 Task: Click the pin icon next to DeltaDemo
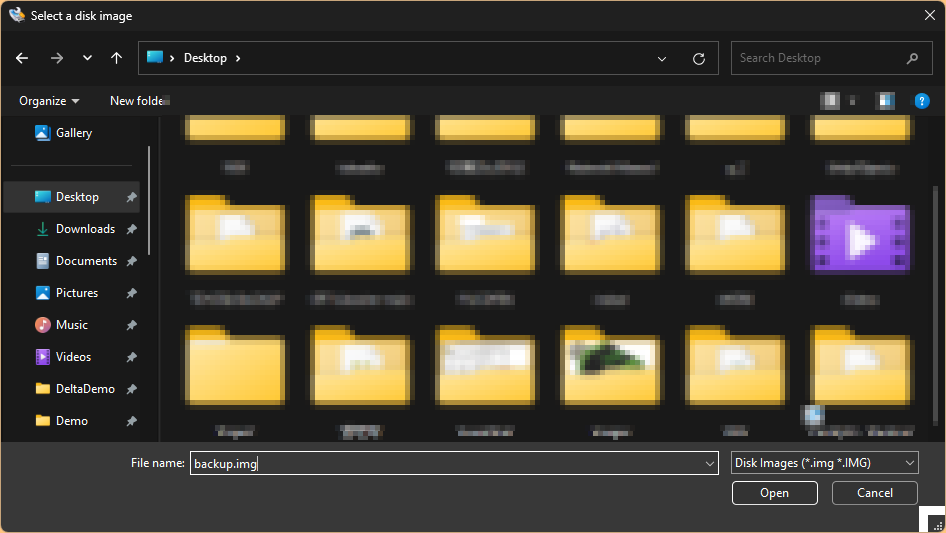131,389
